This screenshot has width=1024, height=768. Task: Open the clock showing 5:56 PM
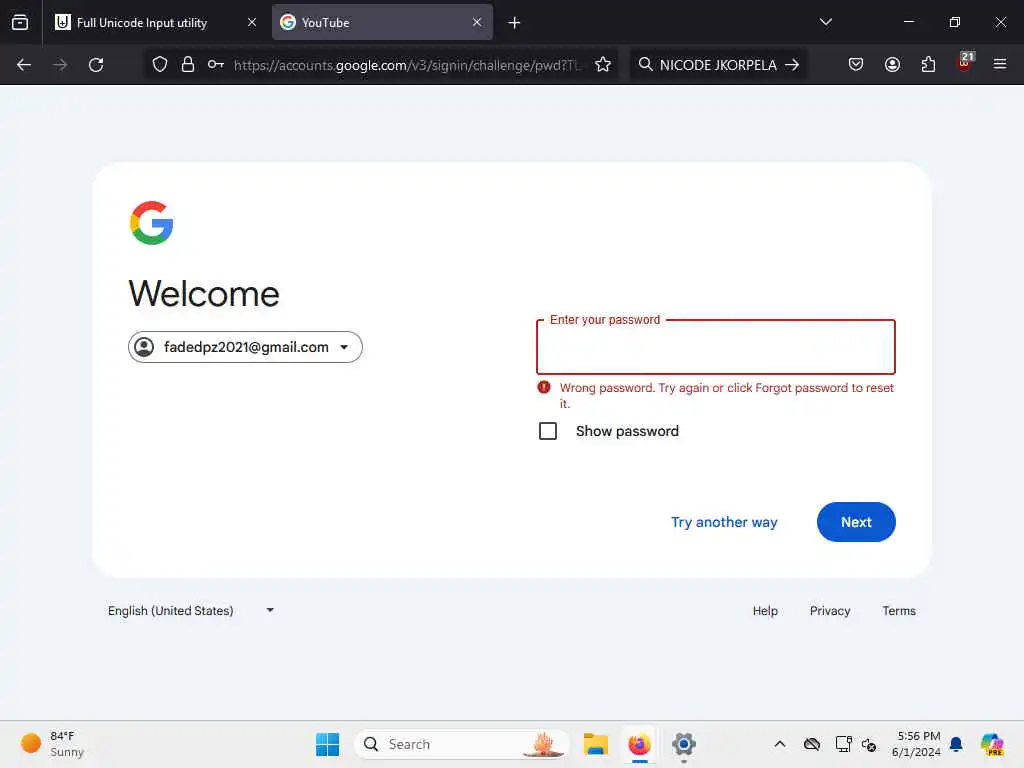click(x=916, y=744)
